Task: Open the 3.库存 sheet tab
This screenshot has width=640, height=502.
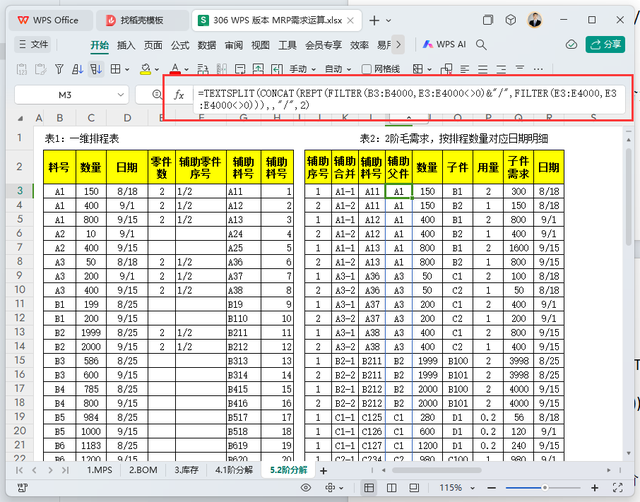Action: coord(187,470)
